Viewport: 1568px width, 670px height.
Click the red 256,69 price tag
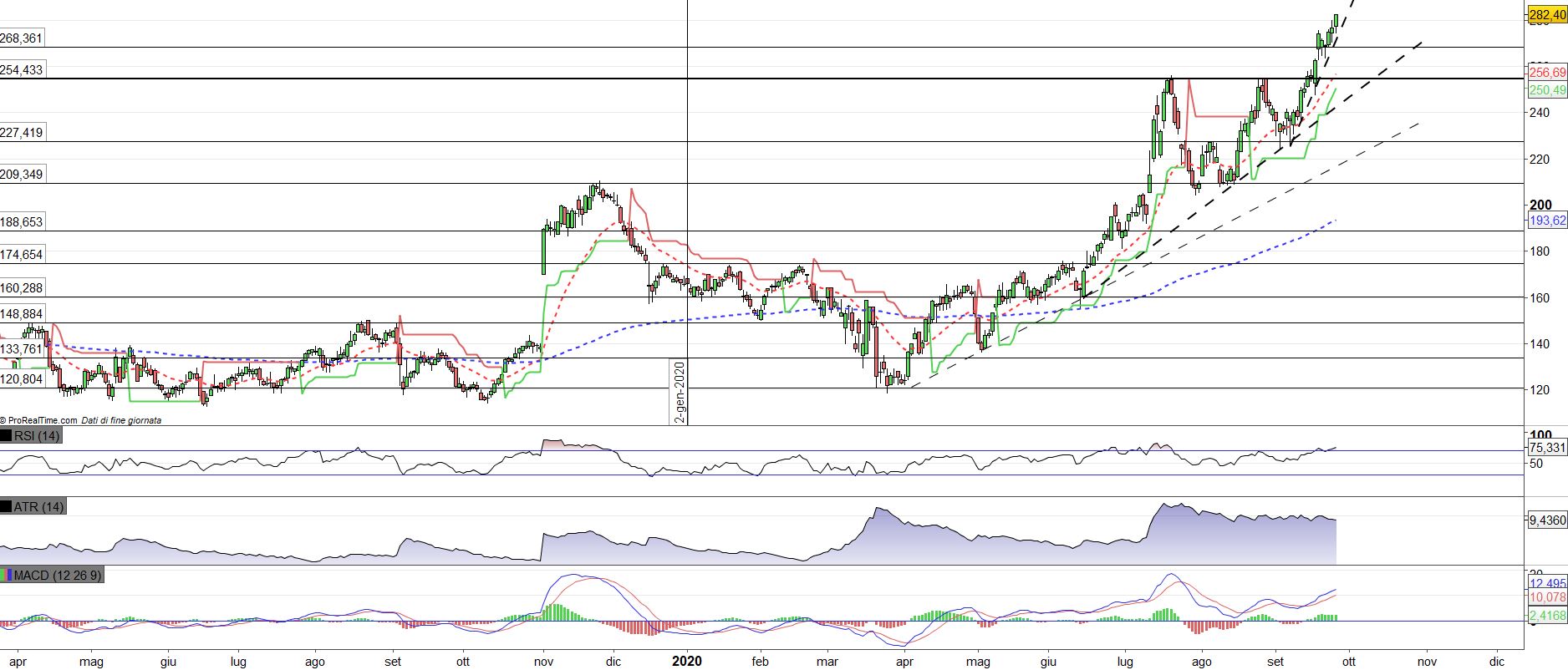click(x=1547, y=74)
